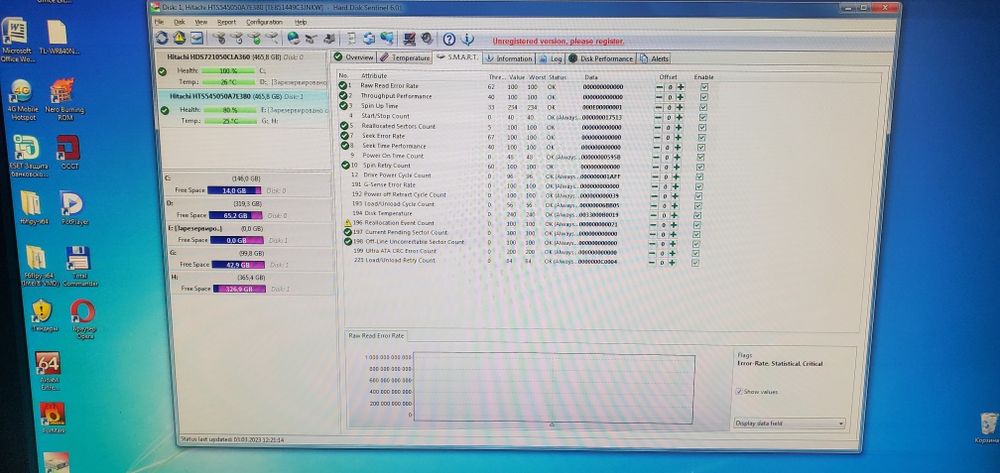
Task: Open the Recycle Bin desktop icon
Action: click(987, 428)
